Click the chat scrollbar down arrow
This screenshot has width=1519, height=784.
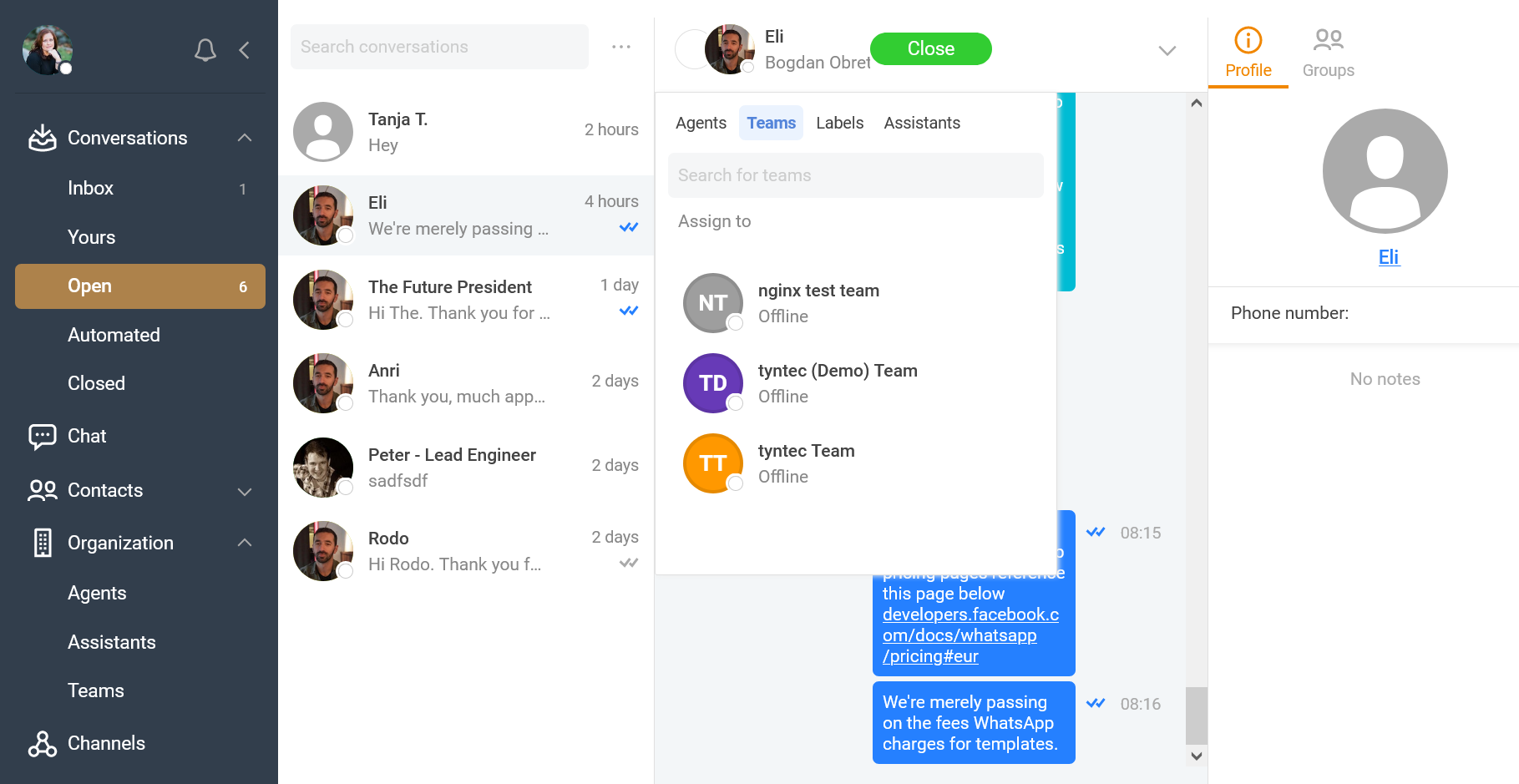point(1196,756)
